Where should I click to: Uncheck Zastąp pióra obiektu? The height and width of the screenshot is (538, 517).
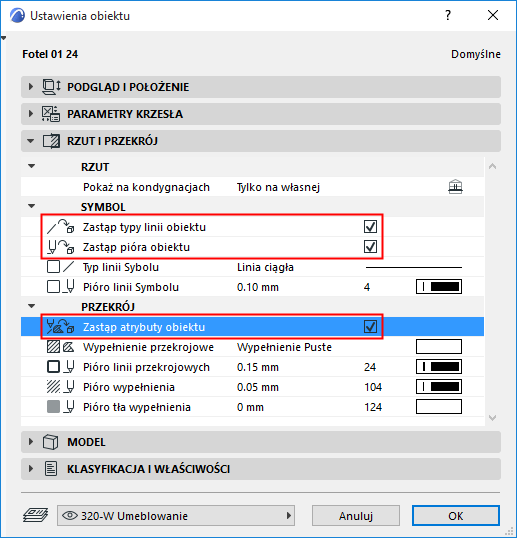[x=370, y=247]
